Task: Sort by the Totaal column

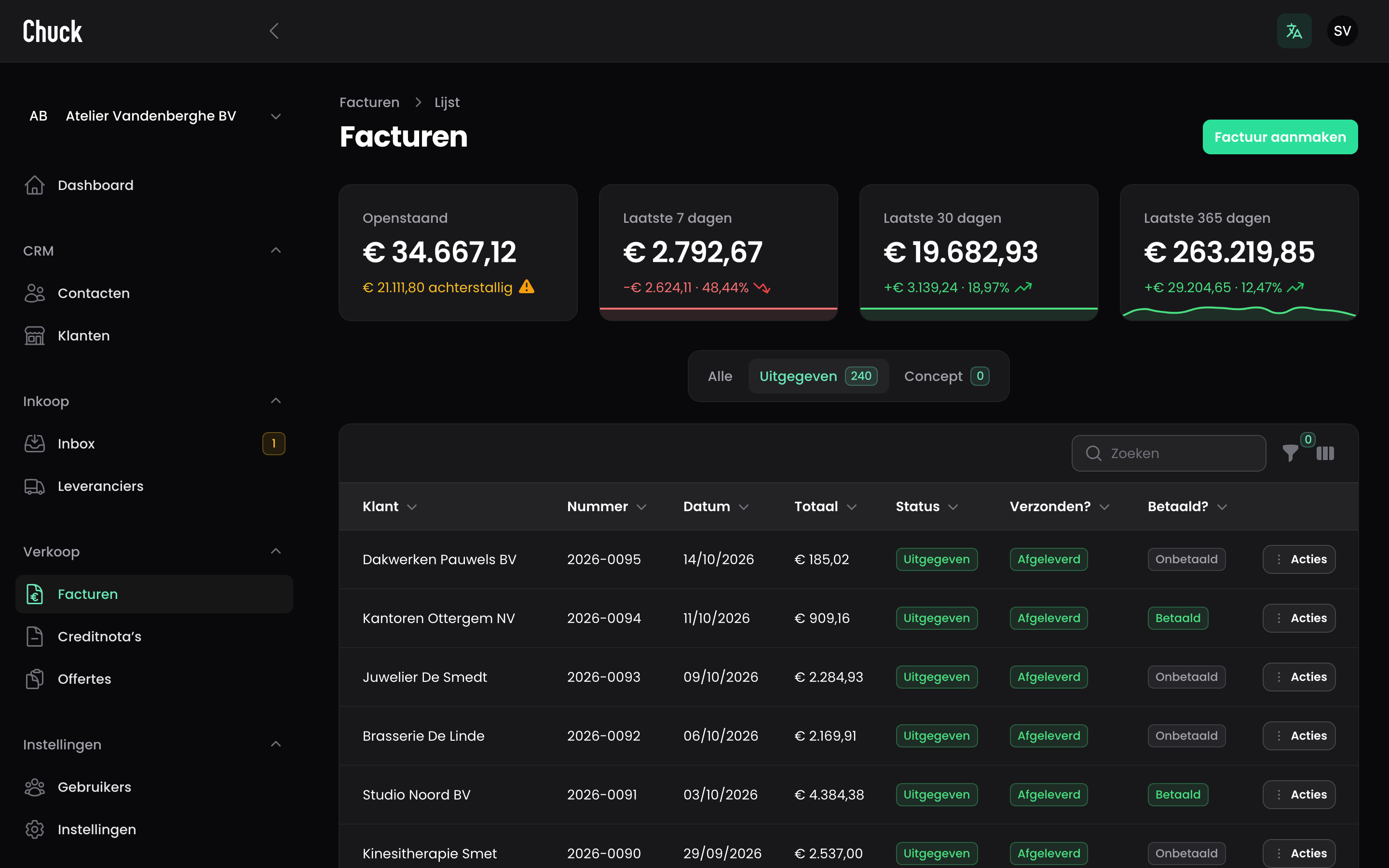Action: point(825,506)
